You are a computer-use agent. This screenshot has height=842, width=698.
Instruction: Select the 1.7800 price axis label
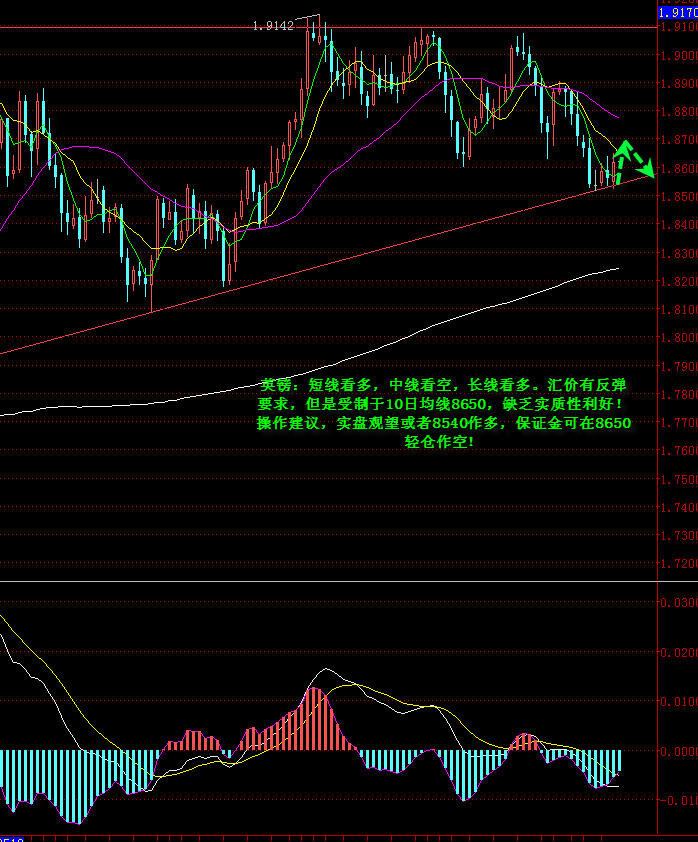[679, 395]
